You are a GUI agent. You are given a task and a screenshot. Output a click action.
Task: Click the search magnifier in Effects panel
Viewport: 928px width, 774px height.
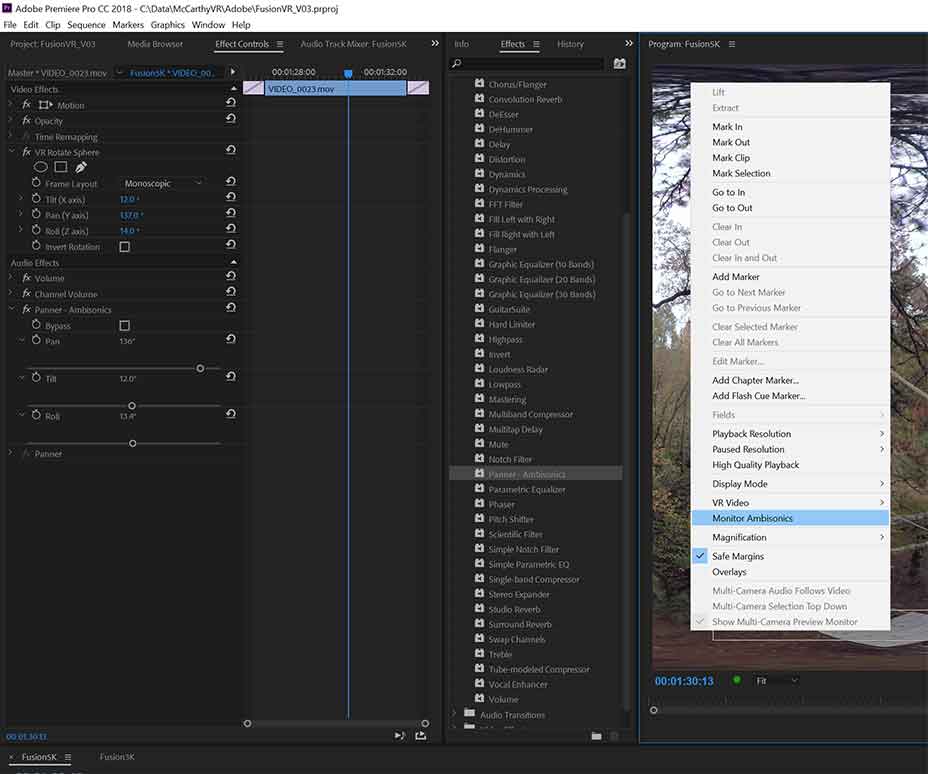pyautogui.click(x=456, y=63)
